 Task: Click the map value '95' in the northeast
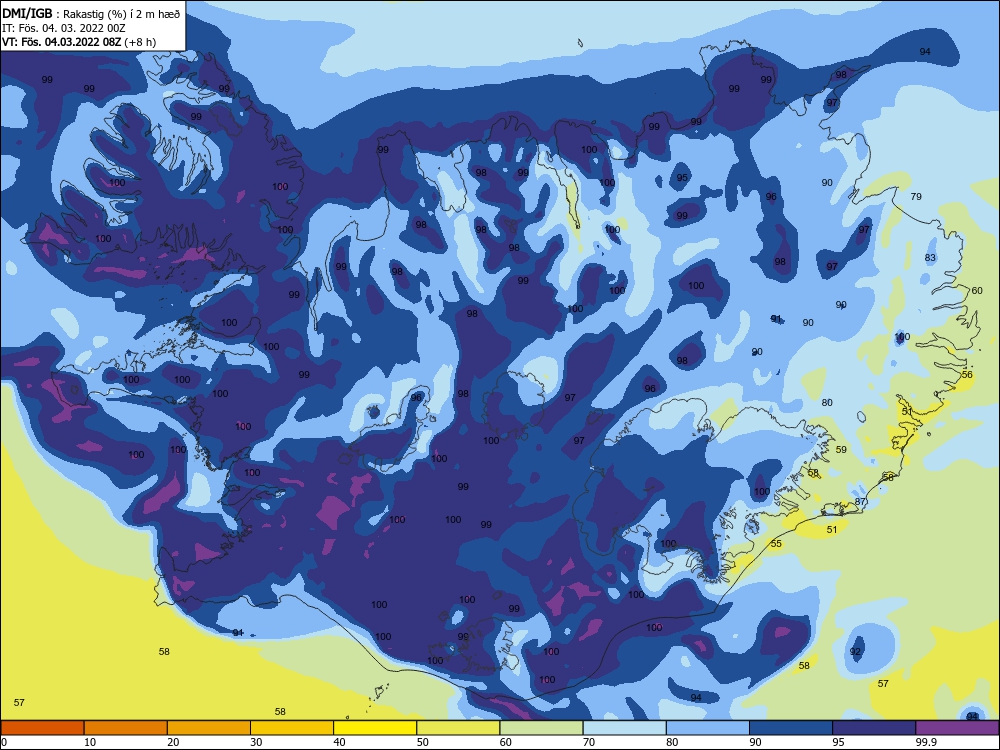point(682,177)
